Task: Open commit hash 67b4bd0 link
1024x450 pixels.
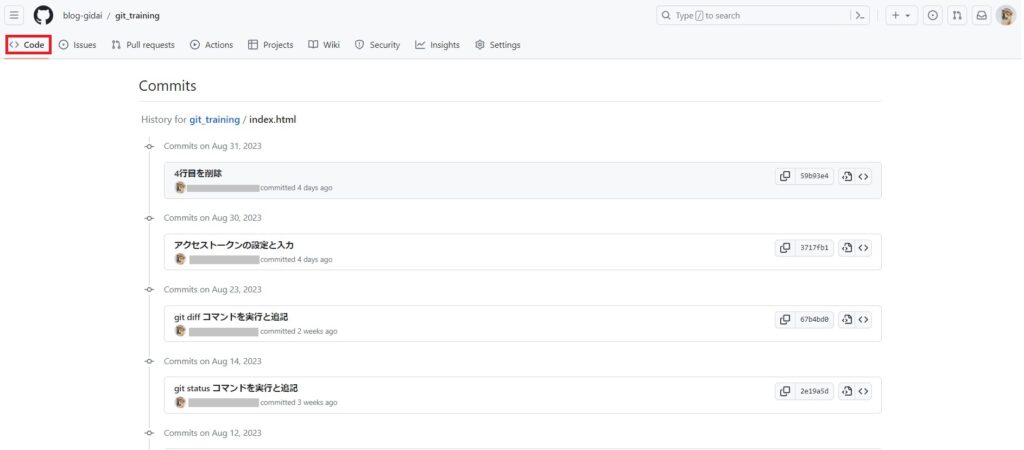Action: [x=814, y=320]
